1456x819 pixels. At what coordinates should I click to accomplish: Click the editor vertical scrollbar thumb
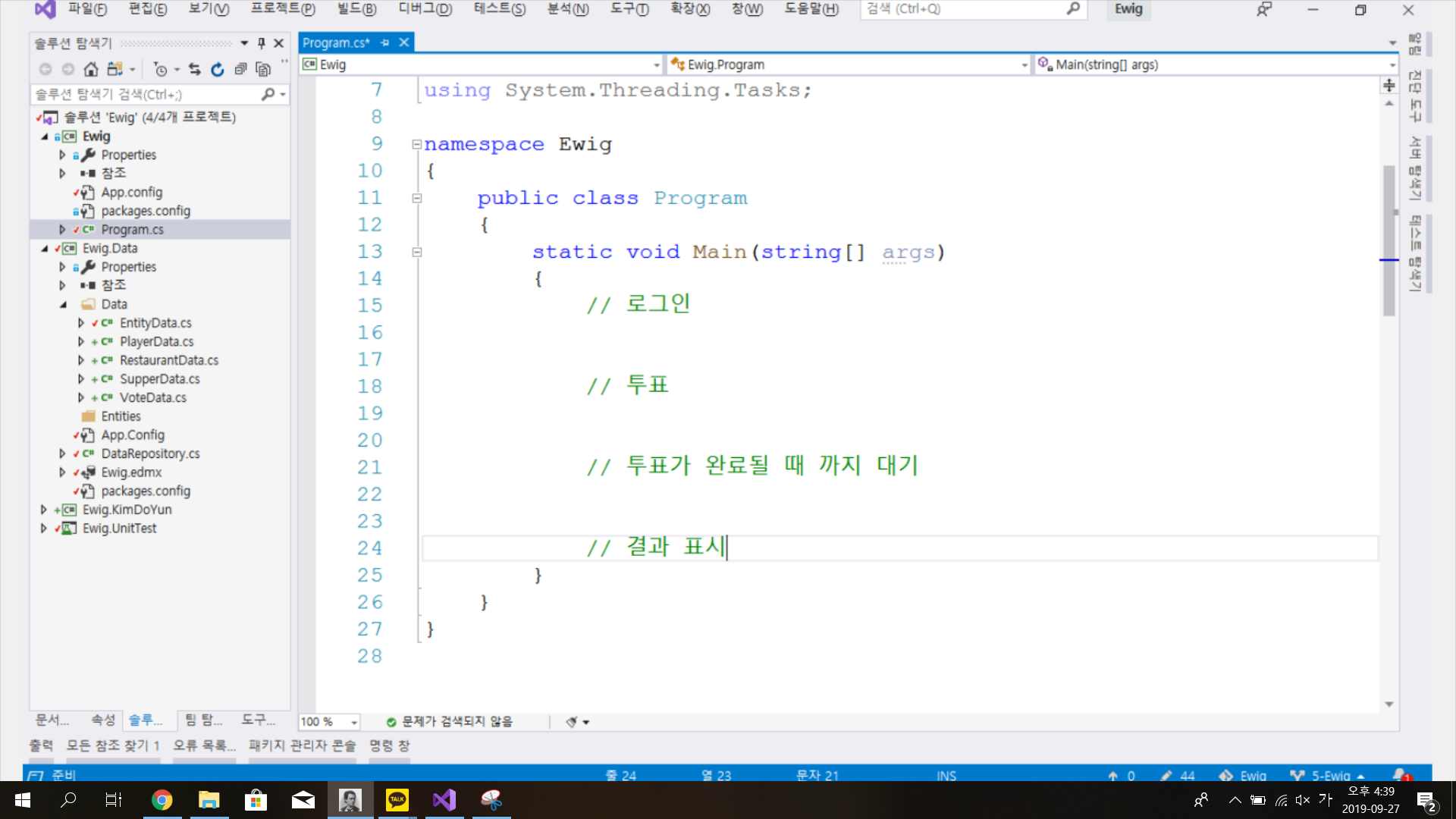[x=1389, y=240]
